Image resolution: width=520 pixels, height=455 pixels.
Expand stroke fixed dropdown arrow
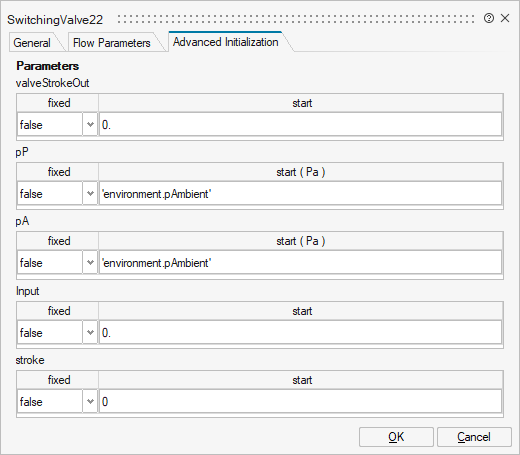coord(90,402)
